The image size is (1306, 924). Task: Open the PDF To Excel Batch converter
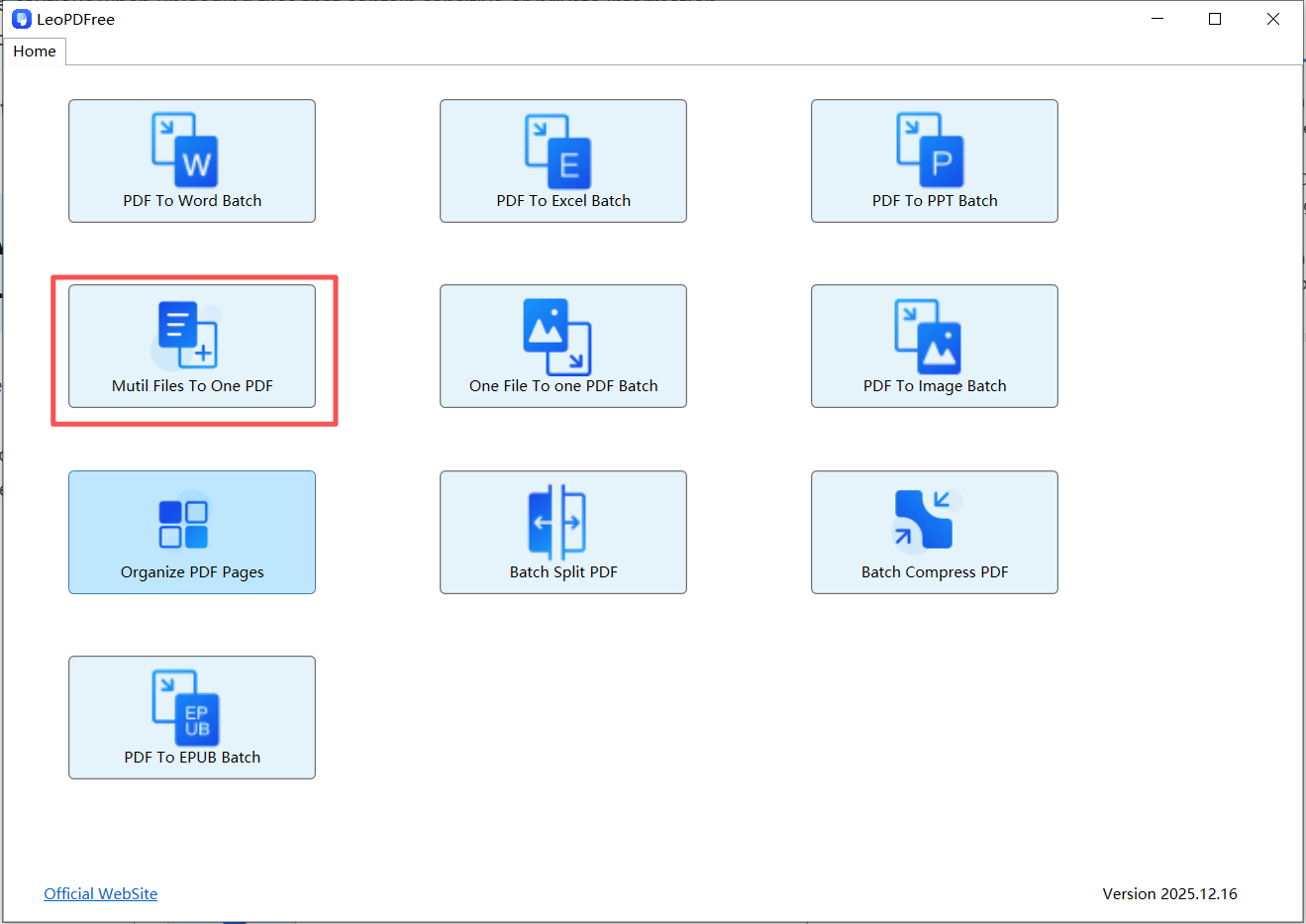(x=562, y=160)
